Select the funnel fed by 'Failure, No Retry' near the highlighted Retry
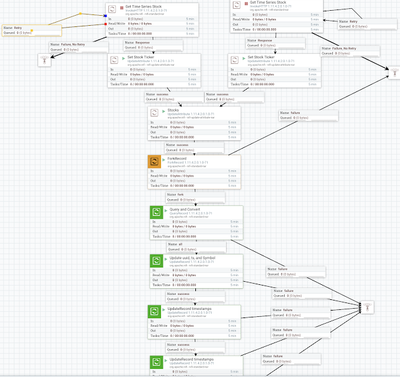400x377 pixels. pos(44,60)
